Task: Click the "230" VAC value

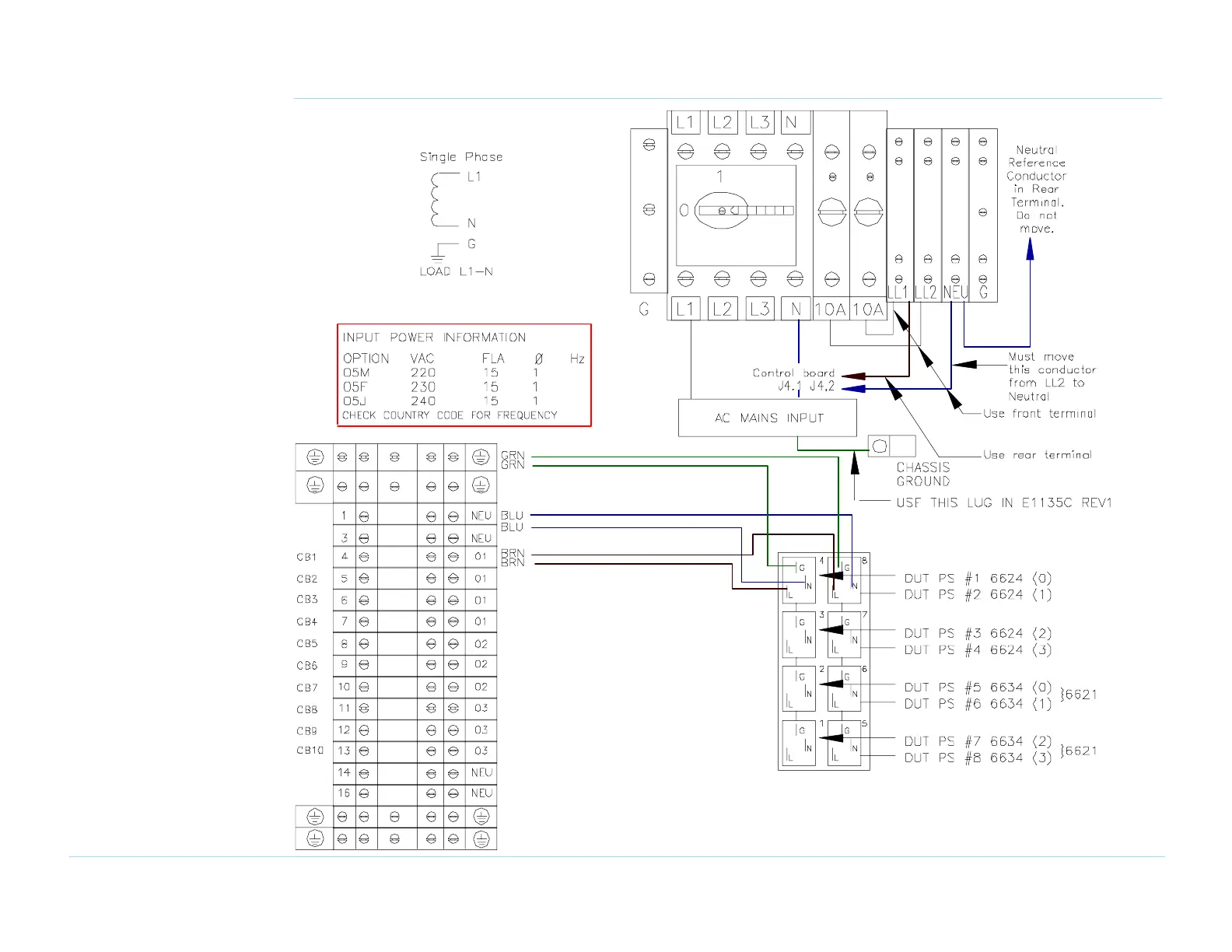Action: click(x=423, y=387)
